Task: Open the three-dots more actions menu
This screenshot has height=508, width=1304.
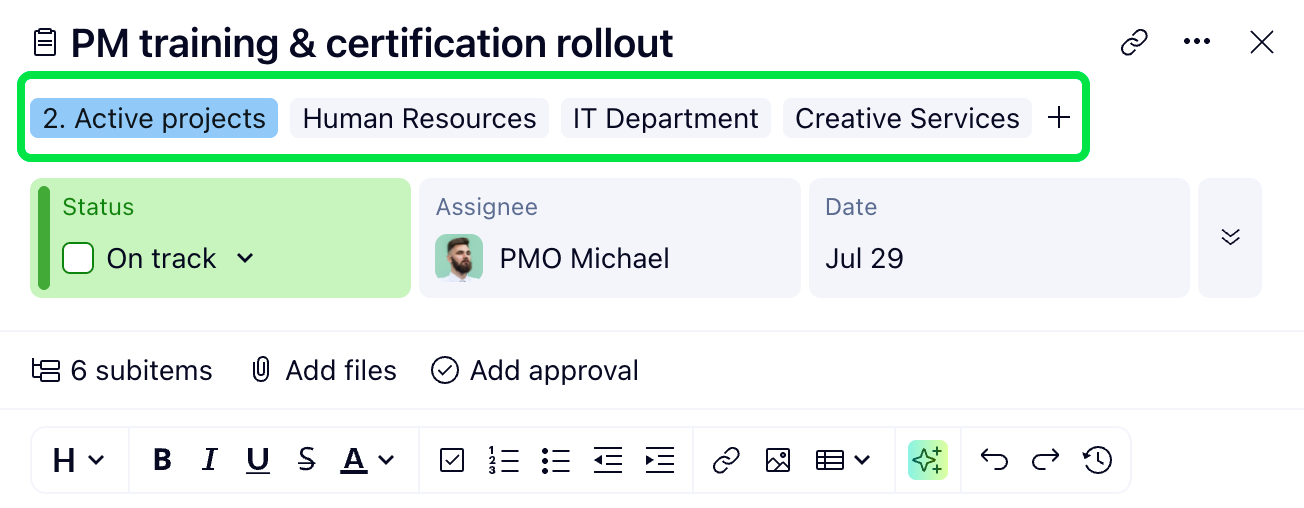Action: pyautogui.click(x=1197, y=42)
